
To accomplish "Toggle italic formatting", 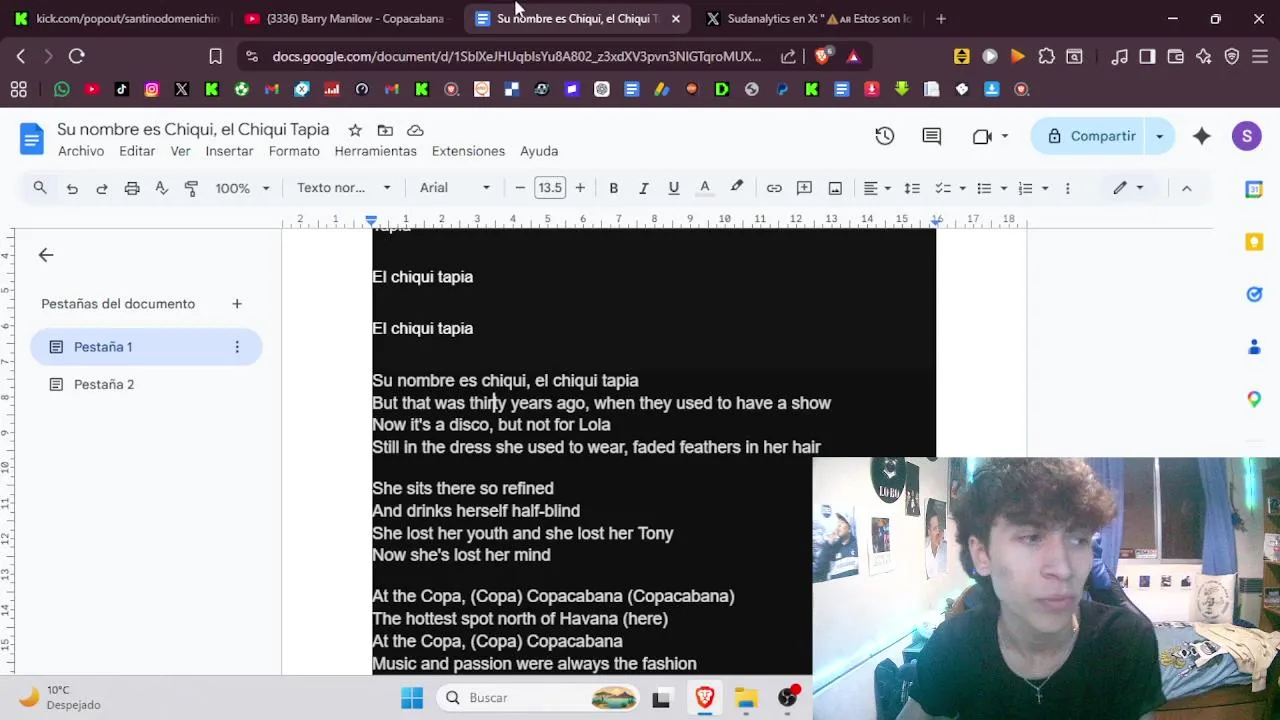I will coord(644,188).
